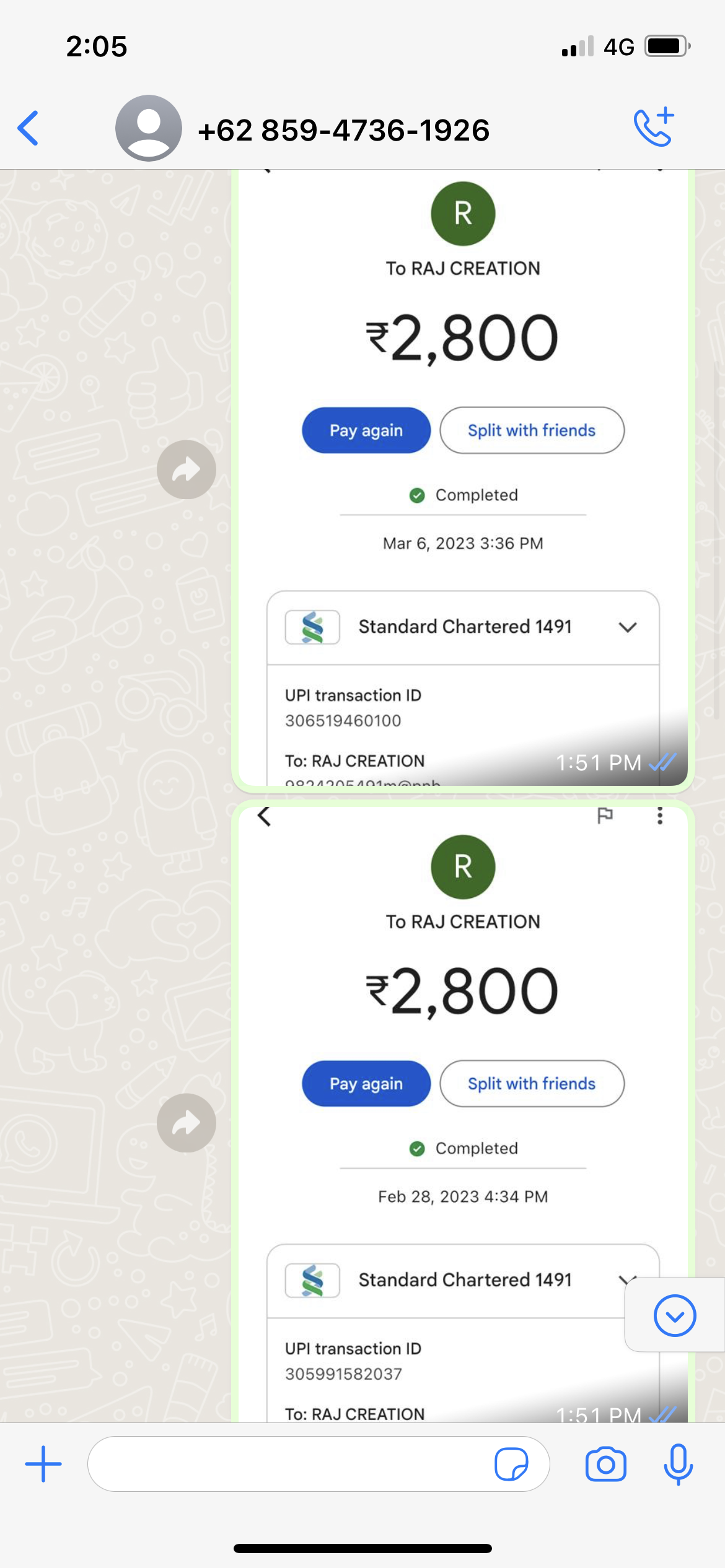Start a call with the phone plus icon

point(654,128)
